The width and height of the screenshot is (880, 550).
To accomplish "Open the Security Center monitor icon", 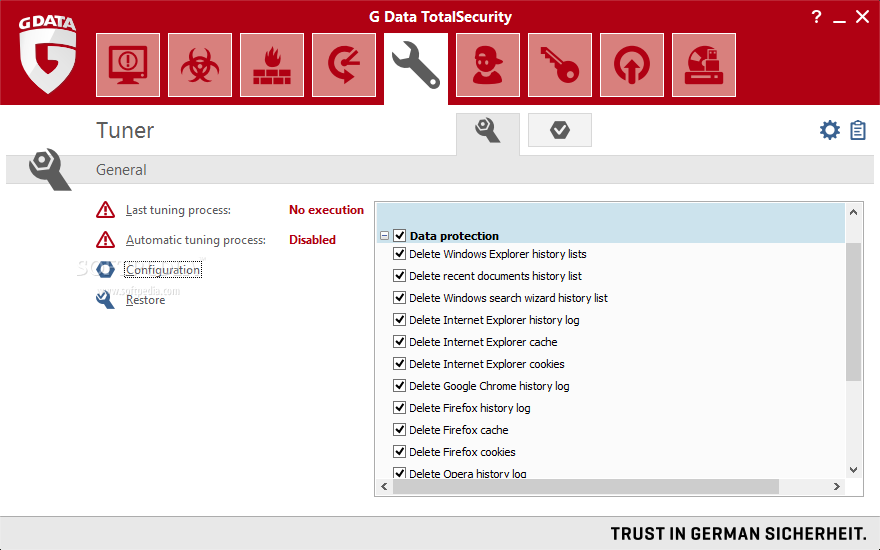I will click(x=128, y=65).
